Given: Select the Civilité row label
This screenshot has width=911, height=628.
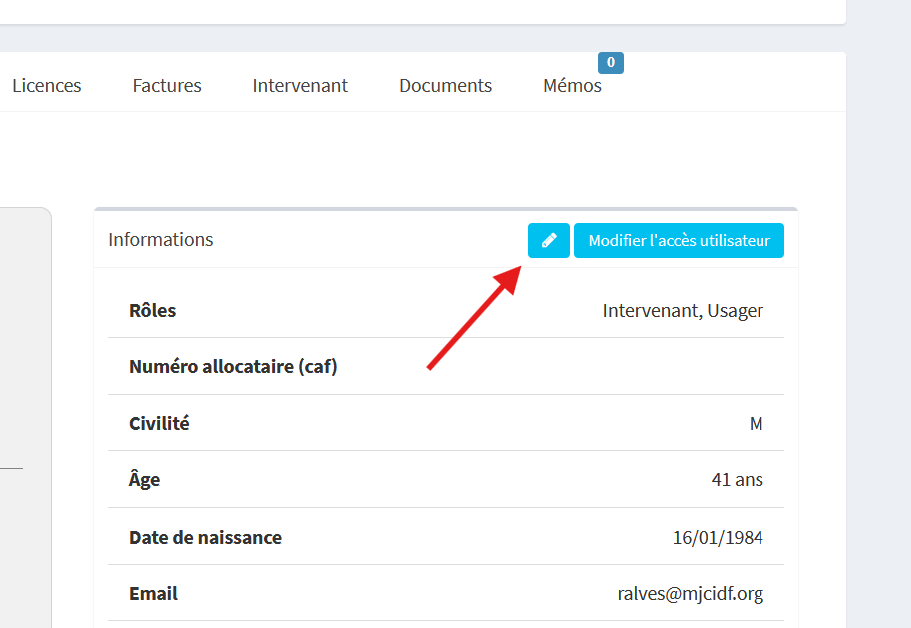Looking at the screenshot, I should click(x=159, y=423).
